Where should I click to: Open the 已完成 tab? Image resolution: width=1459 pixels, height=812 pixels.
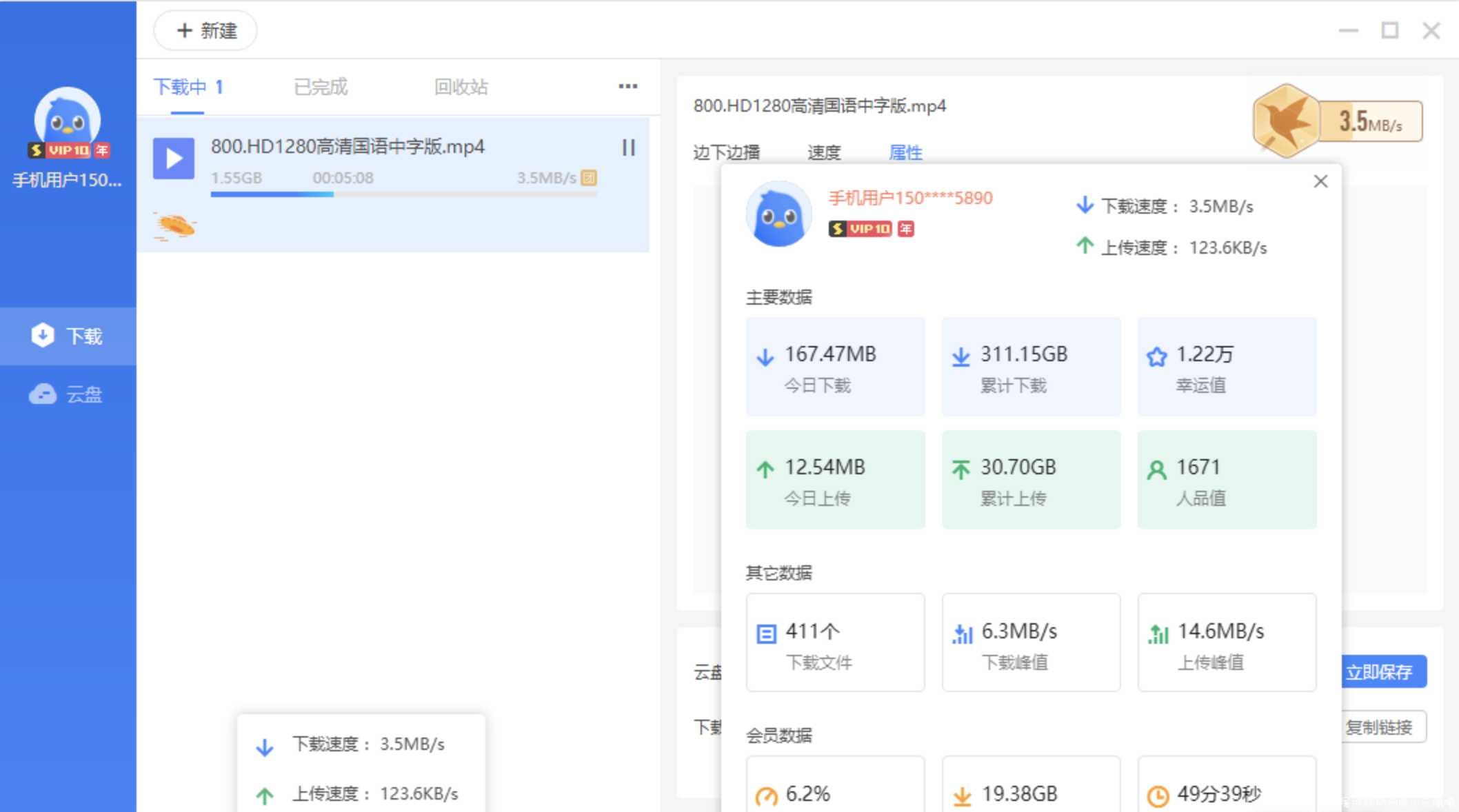click(321, 88)
